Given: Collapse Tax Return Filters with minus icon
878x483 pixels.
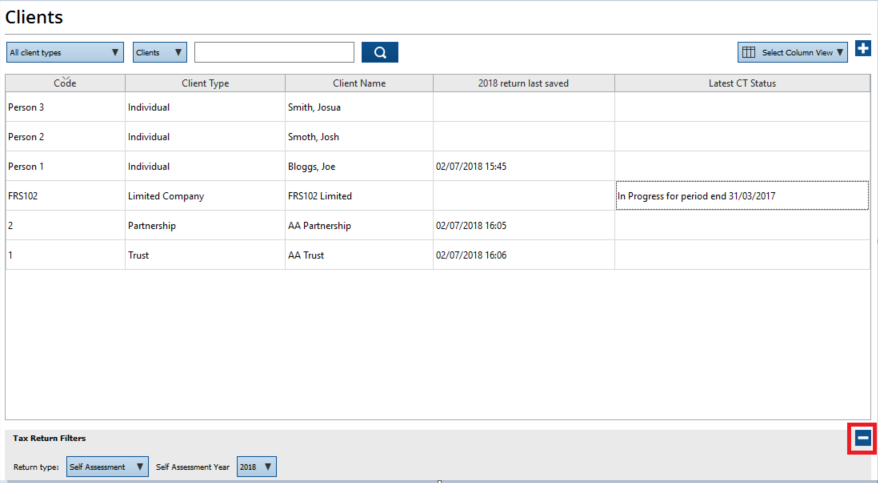Looking at the screenshot, I should [862, 438].
